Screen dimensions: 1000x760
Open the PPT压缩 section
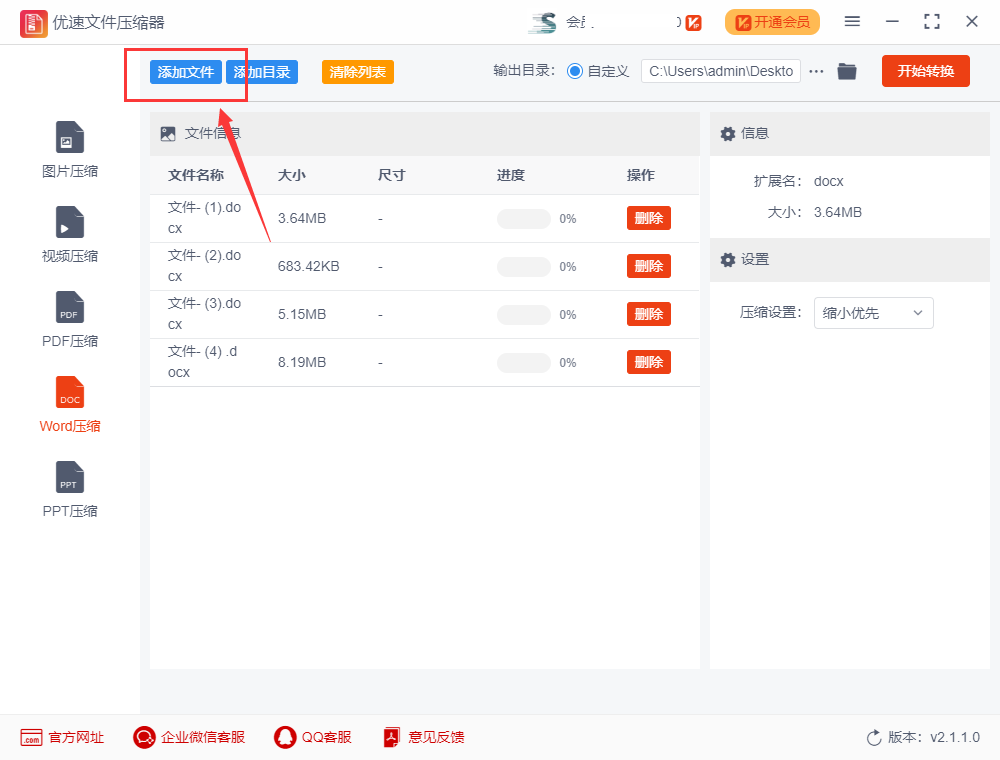click(x=70, y=489)
